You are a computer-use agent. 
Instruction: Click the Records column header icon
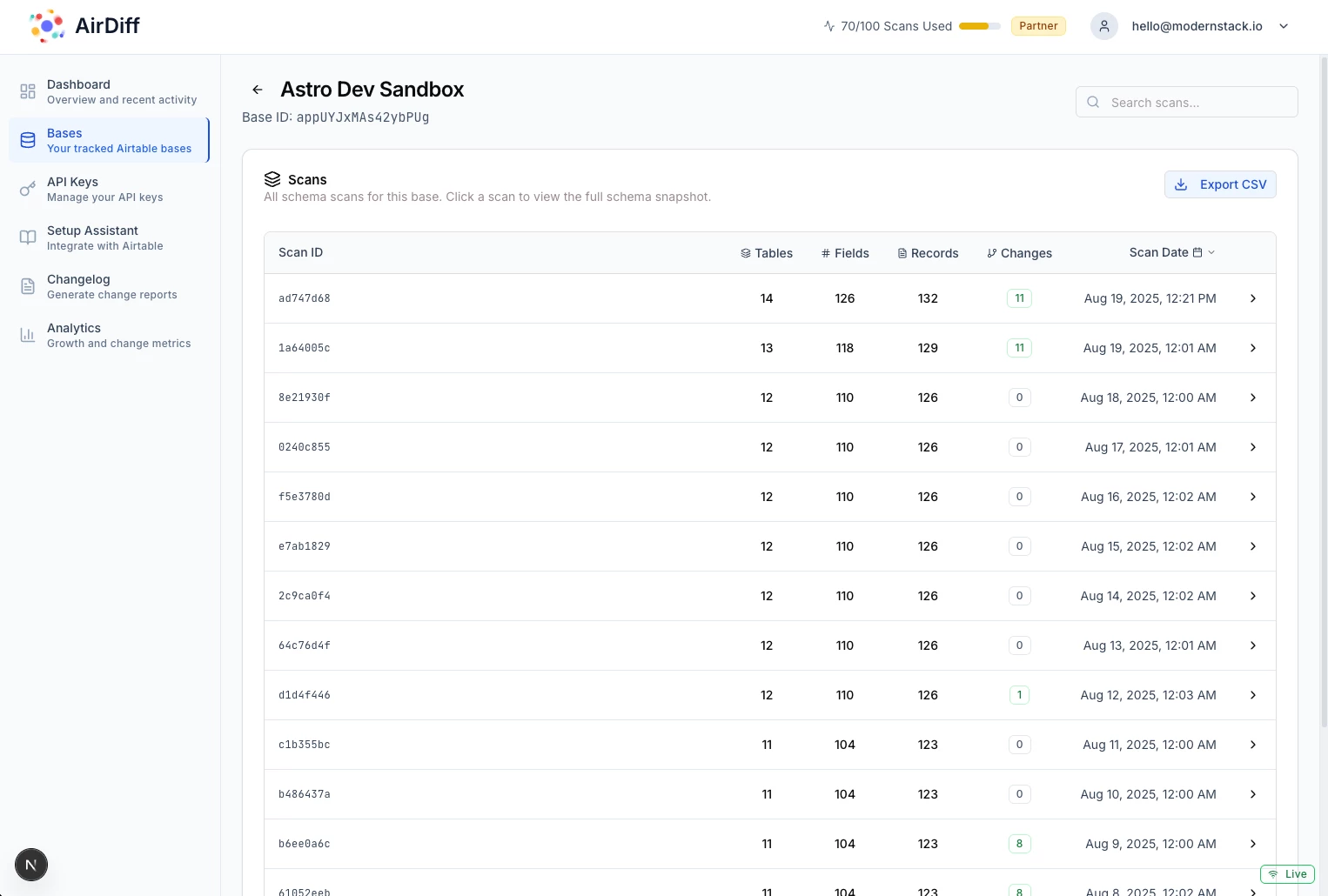[x=902, y=253]
